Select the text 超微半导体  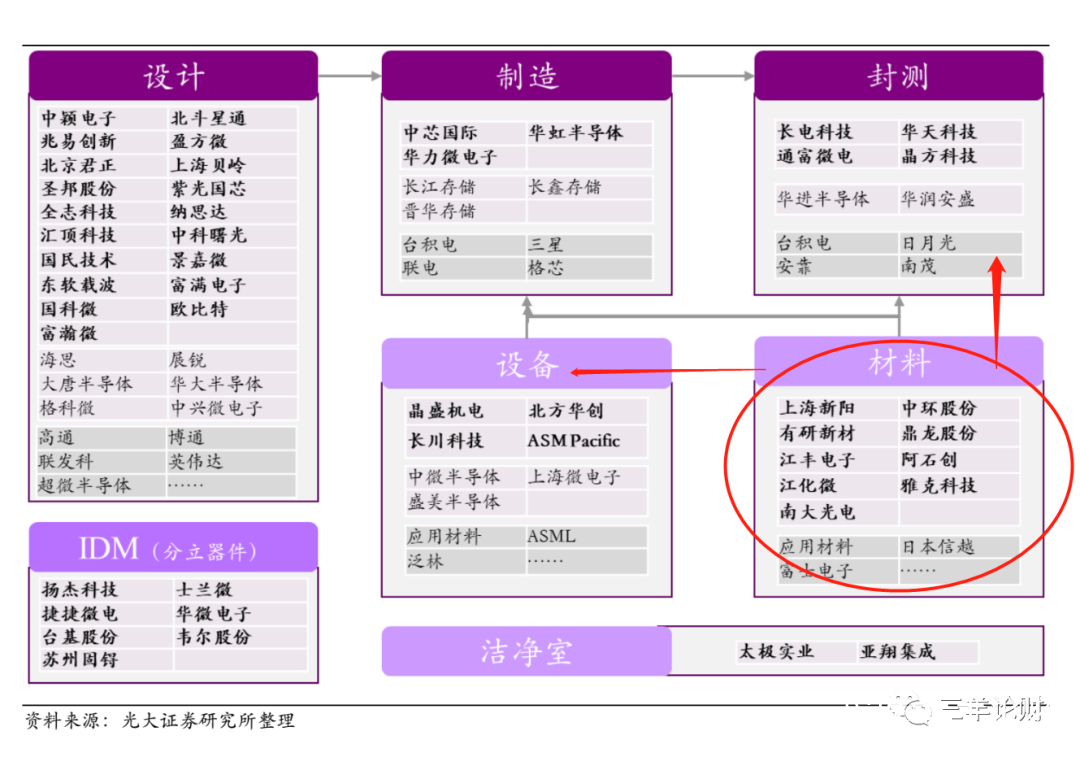click(x=85, y=485)
